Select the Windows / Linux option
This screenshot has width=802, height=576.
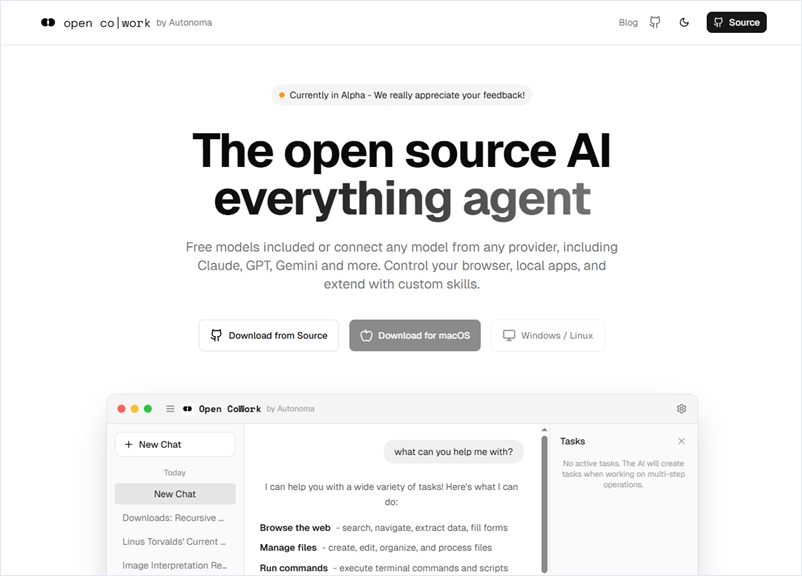tap(548, 336)
